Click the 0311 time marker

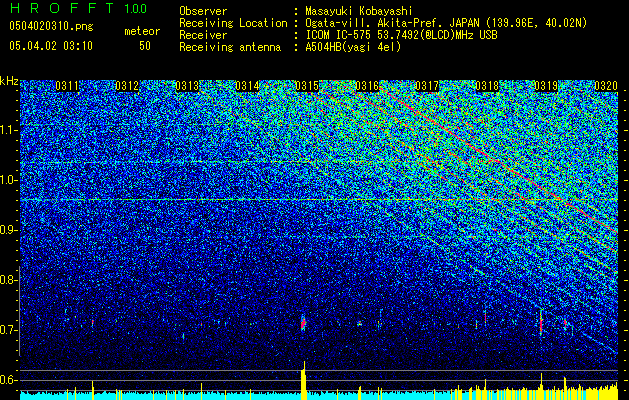click(x=67, y=86)
